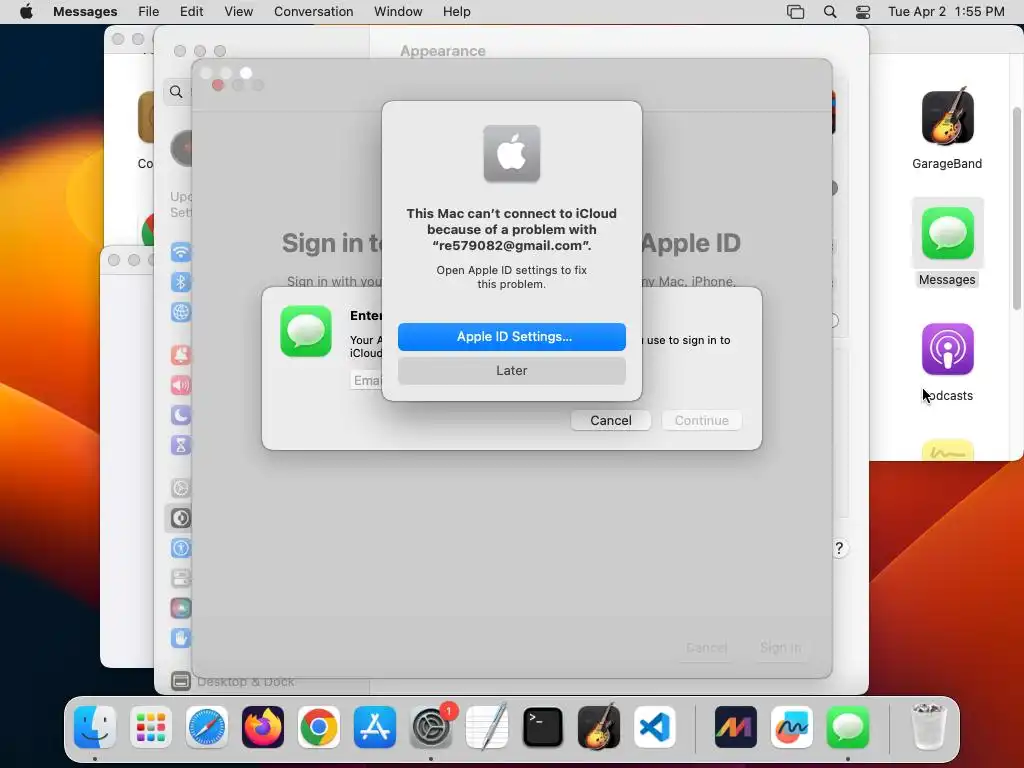Open Wi-Fi settings in the sidebar
The height and width of the screenshot is (768, 1024).
point(181,252)
